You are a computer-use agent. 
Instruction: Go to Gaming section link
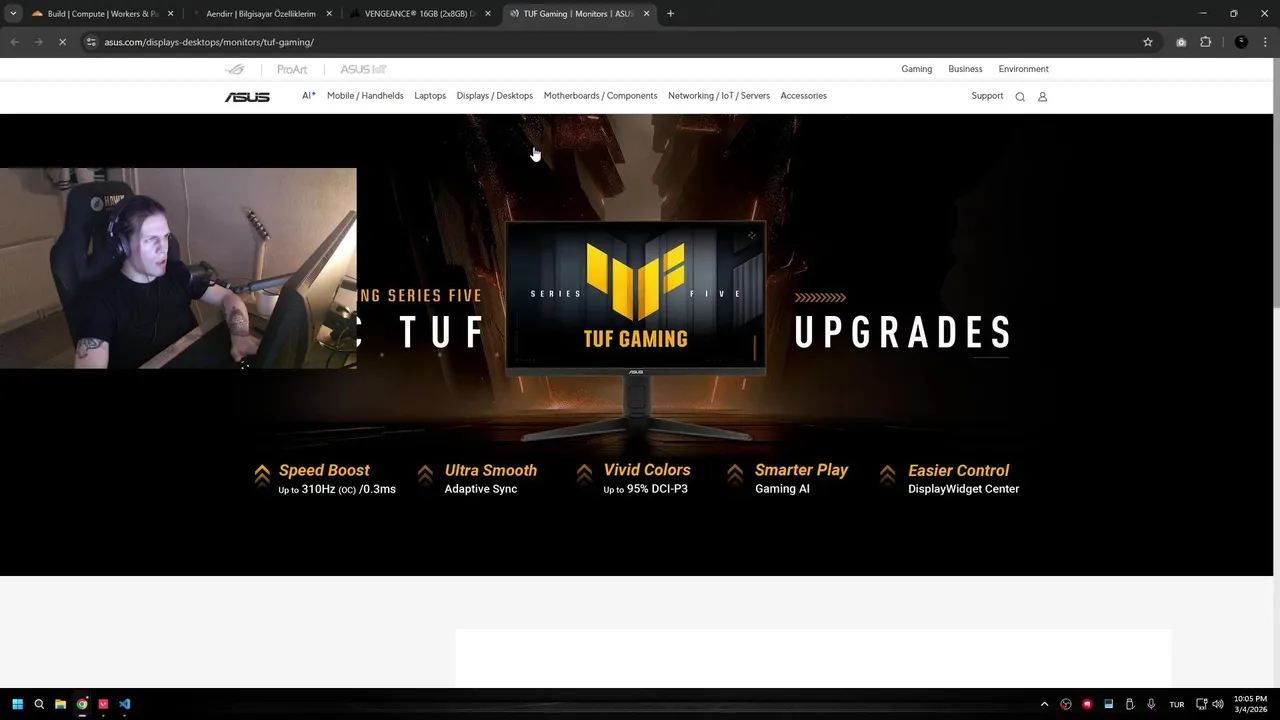916,69
